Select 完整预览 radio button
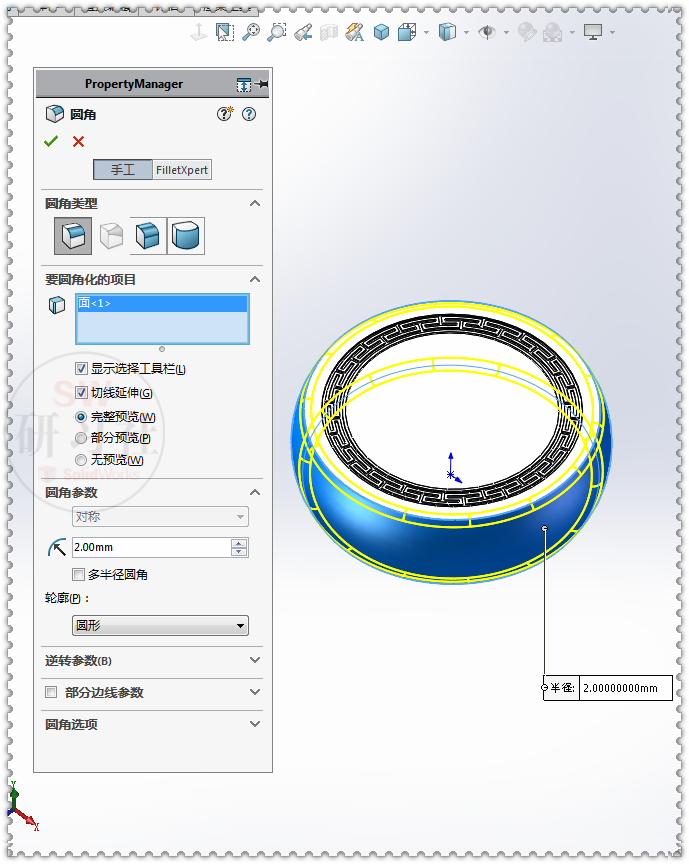This screenshot has height=864, width=689. 81,417
